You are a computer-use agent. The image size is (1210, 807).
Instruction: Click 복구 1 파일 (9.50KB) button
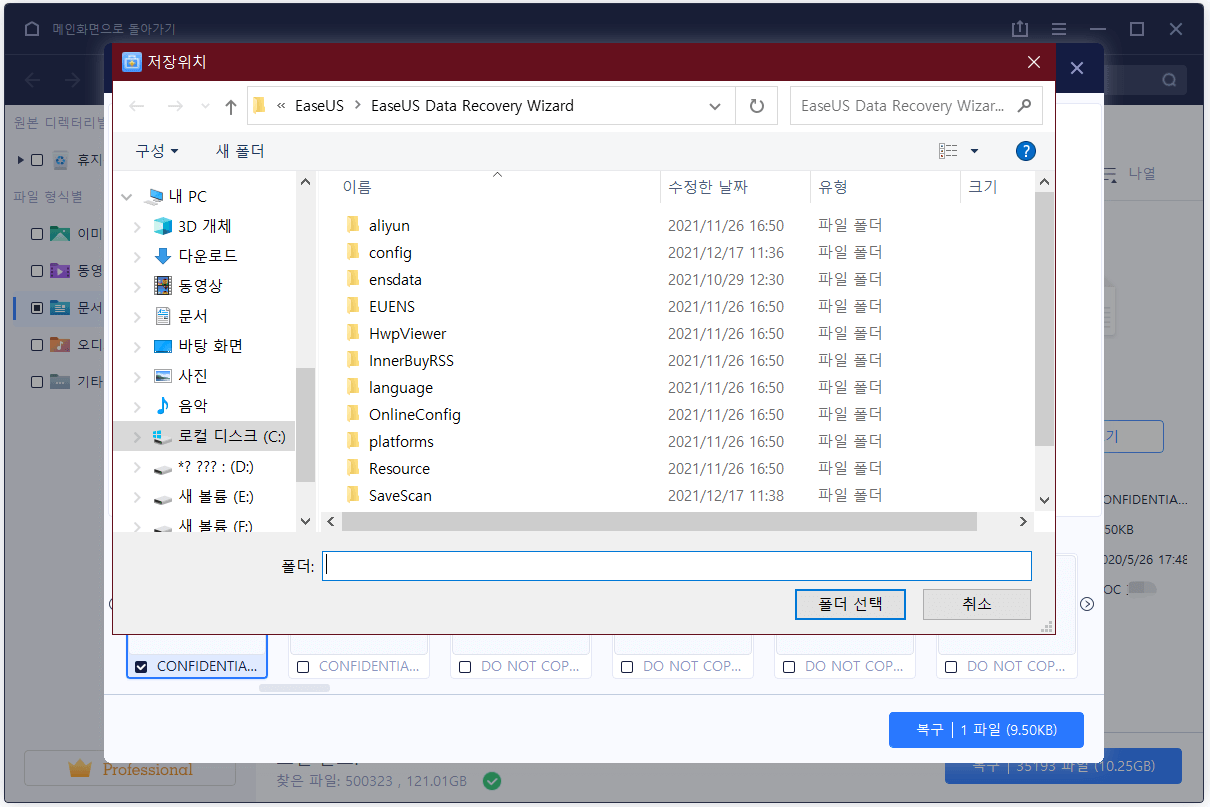tap(986, 730)
